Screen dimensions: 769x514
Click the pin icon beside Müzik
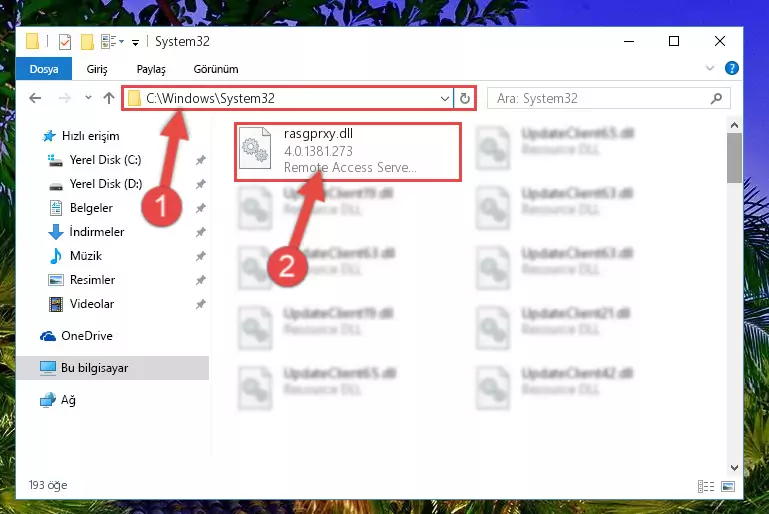(200, 256)
